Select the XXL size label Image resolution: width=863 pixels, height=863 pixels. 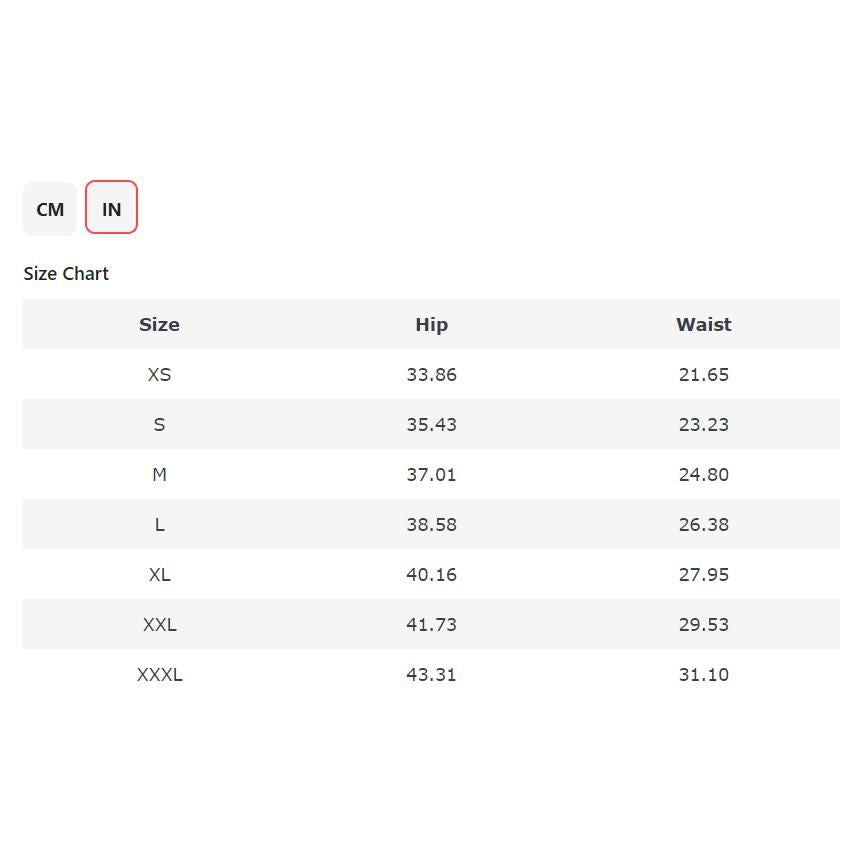[x=159, y=625]
